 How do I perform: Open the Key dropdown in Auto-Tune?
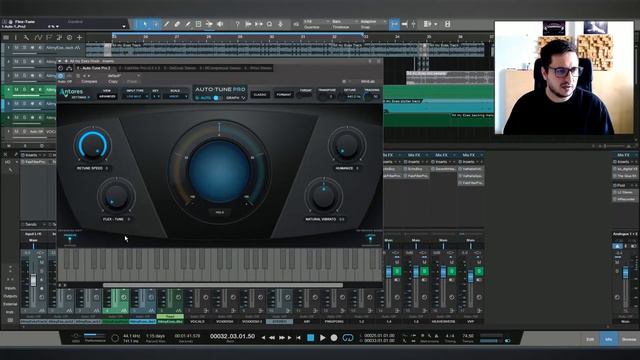pyautogui.click(x=156, y=97)
